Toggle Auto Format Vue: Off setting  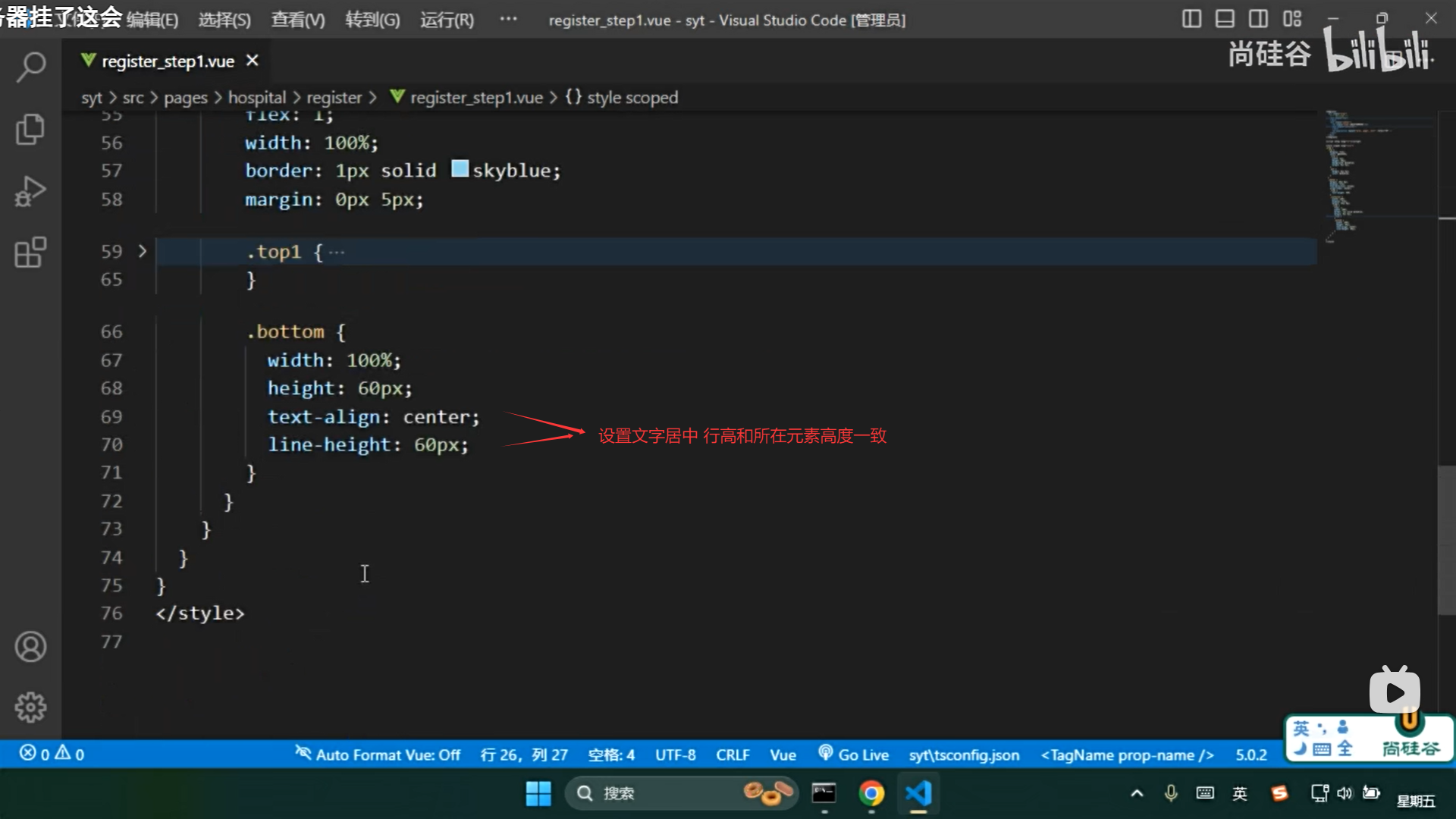pos(378,755)
